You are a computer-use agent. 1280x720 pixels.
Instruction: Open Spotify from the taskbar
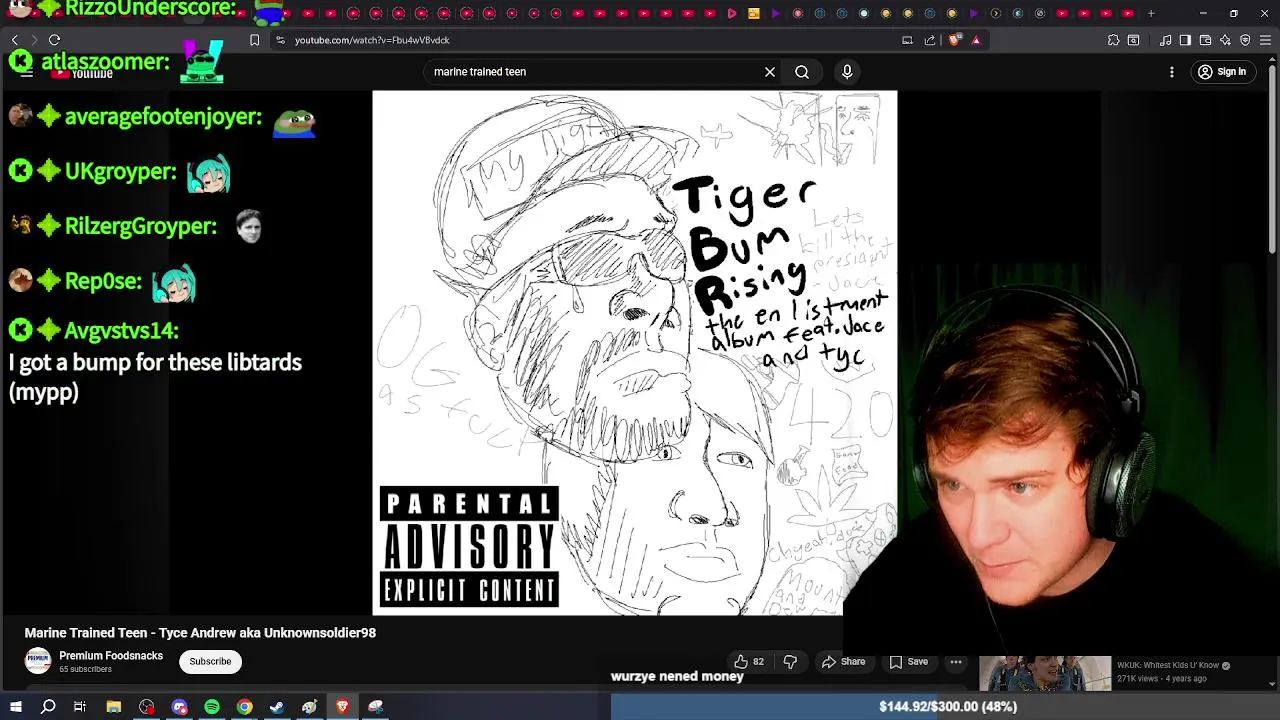(x=212, y=707)
